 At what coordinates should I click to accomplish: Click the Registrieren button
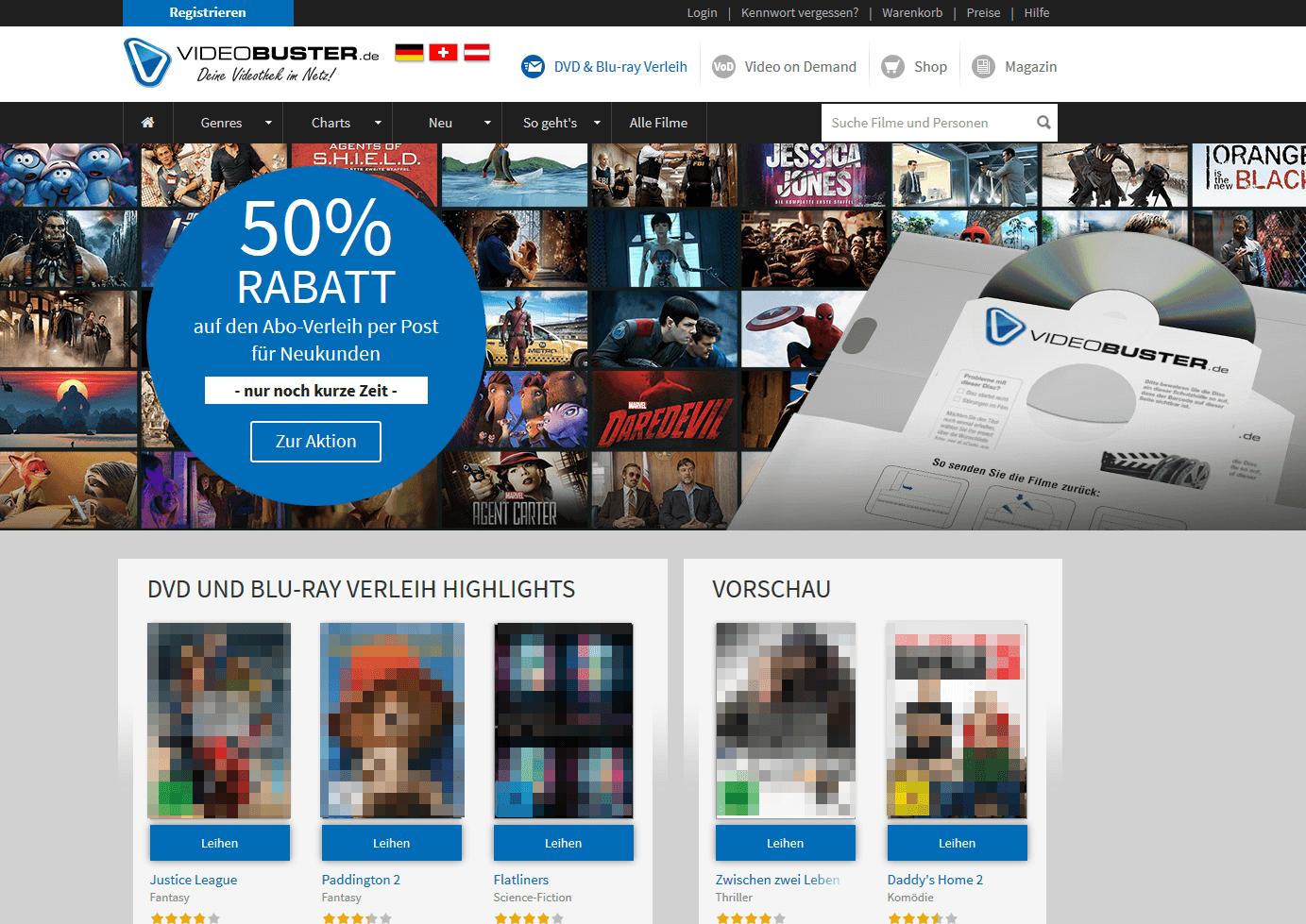tap(208, 12)
